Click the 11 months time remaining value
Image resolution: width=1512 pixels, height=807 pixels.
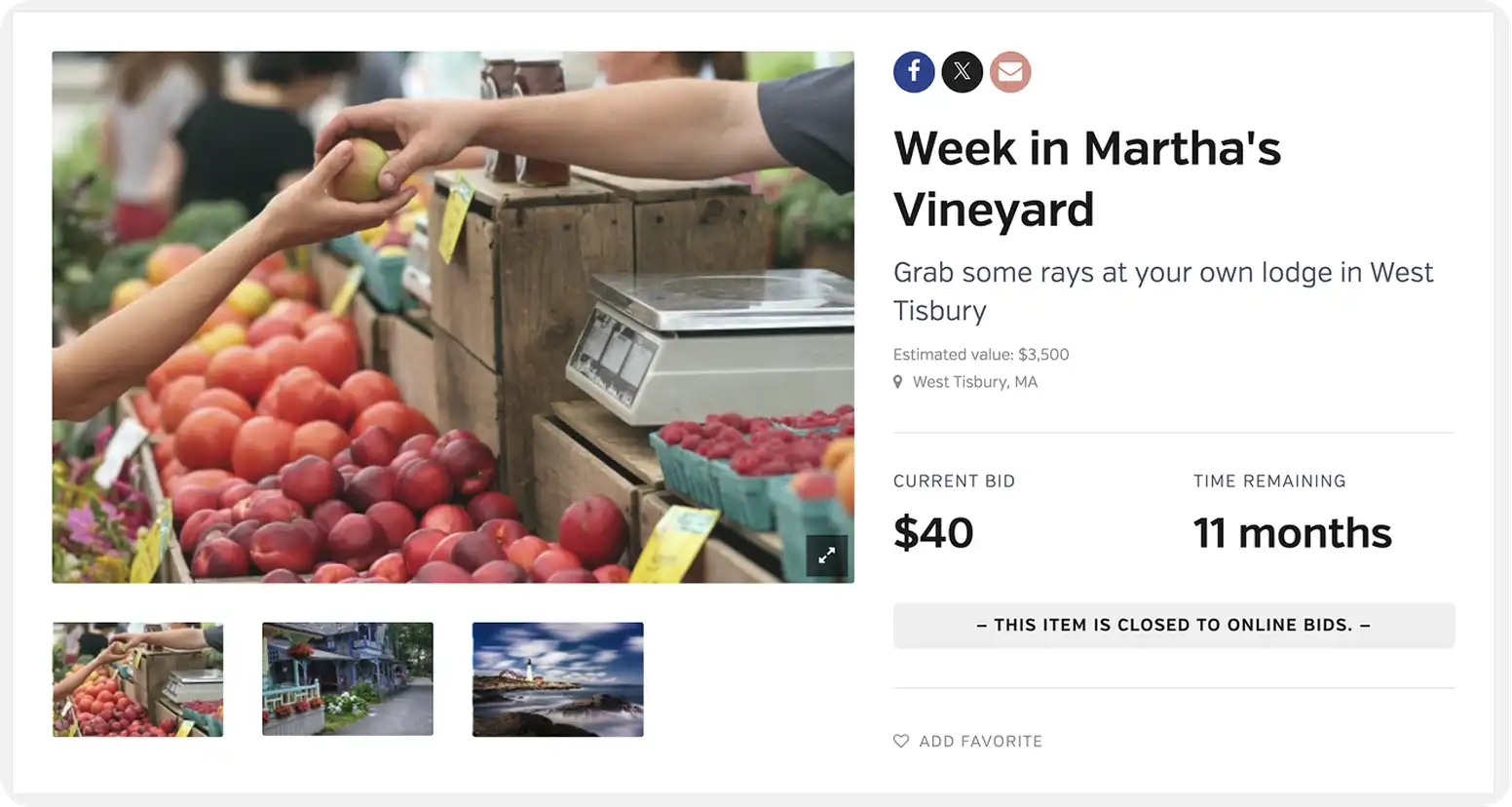tap(1293, 533)
